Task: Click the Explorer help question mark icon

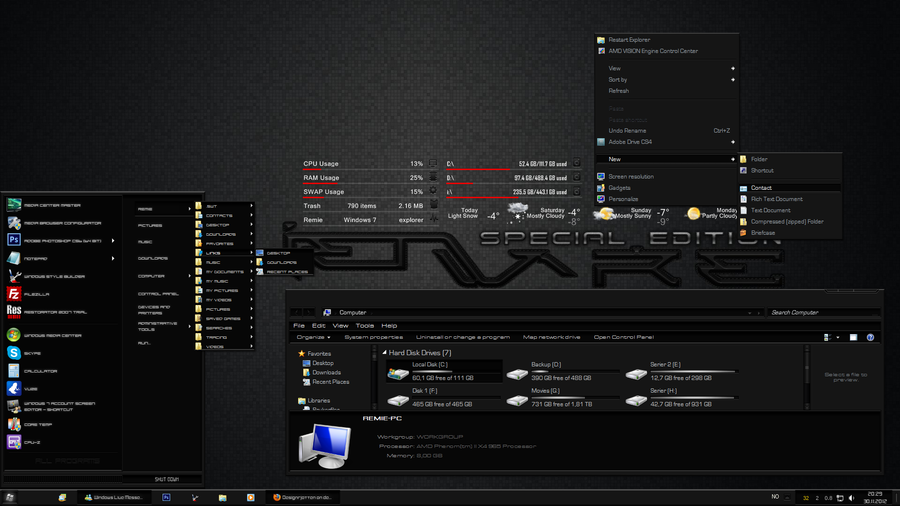Action: [x=870, y=337]
